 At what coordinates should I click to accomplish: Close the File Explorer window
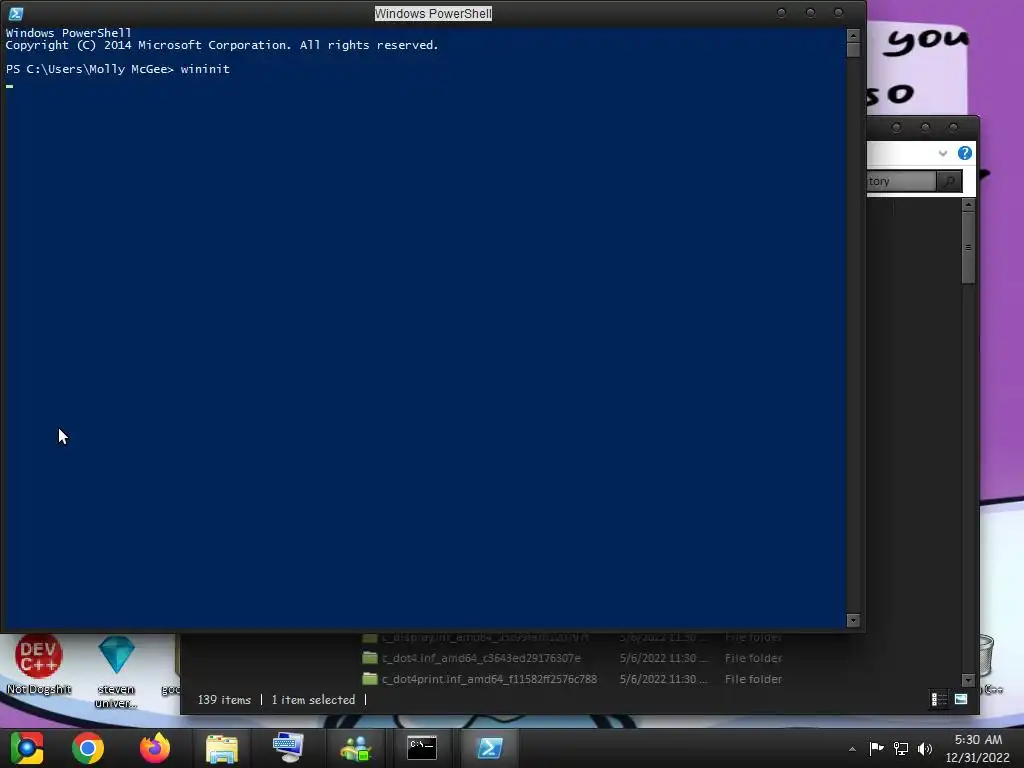coord(953,127)
